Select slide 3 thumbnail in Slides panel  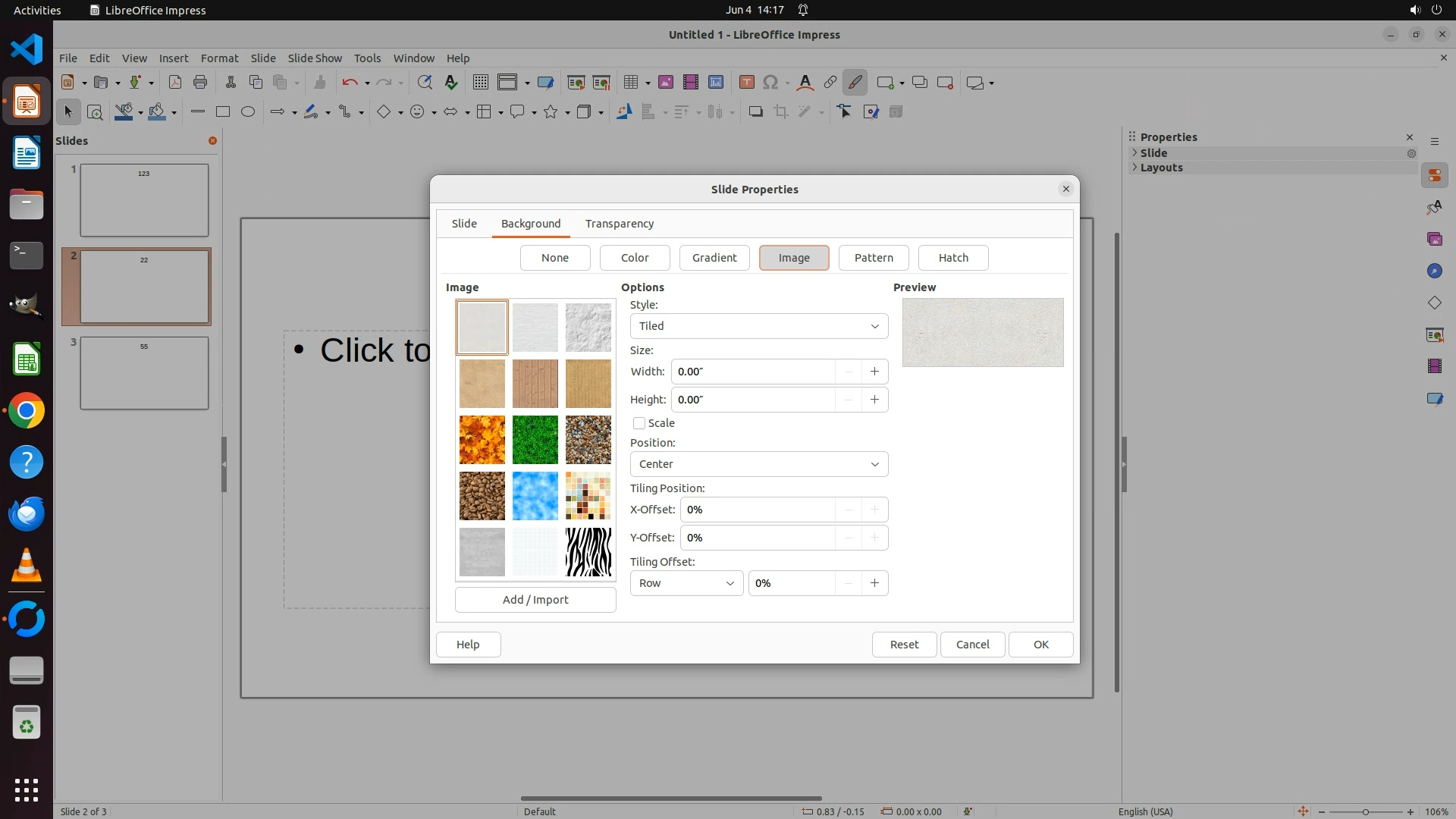pos(144,373)
